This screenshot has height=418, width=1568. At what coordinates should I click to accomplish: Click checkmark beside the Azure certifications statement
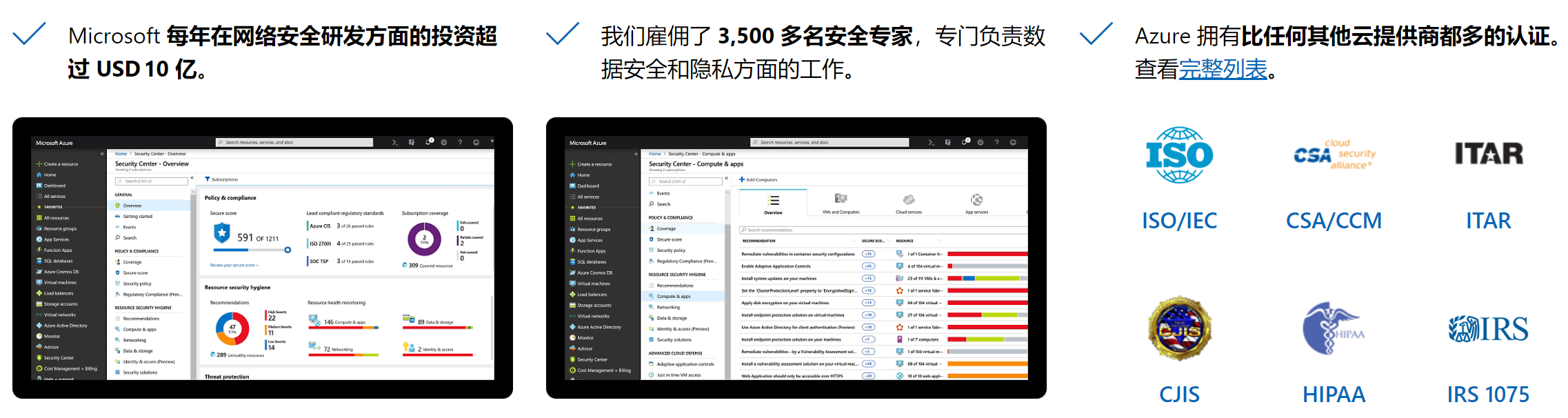pyautogui.click(x=1096, y=34)
